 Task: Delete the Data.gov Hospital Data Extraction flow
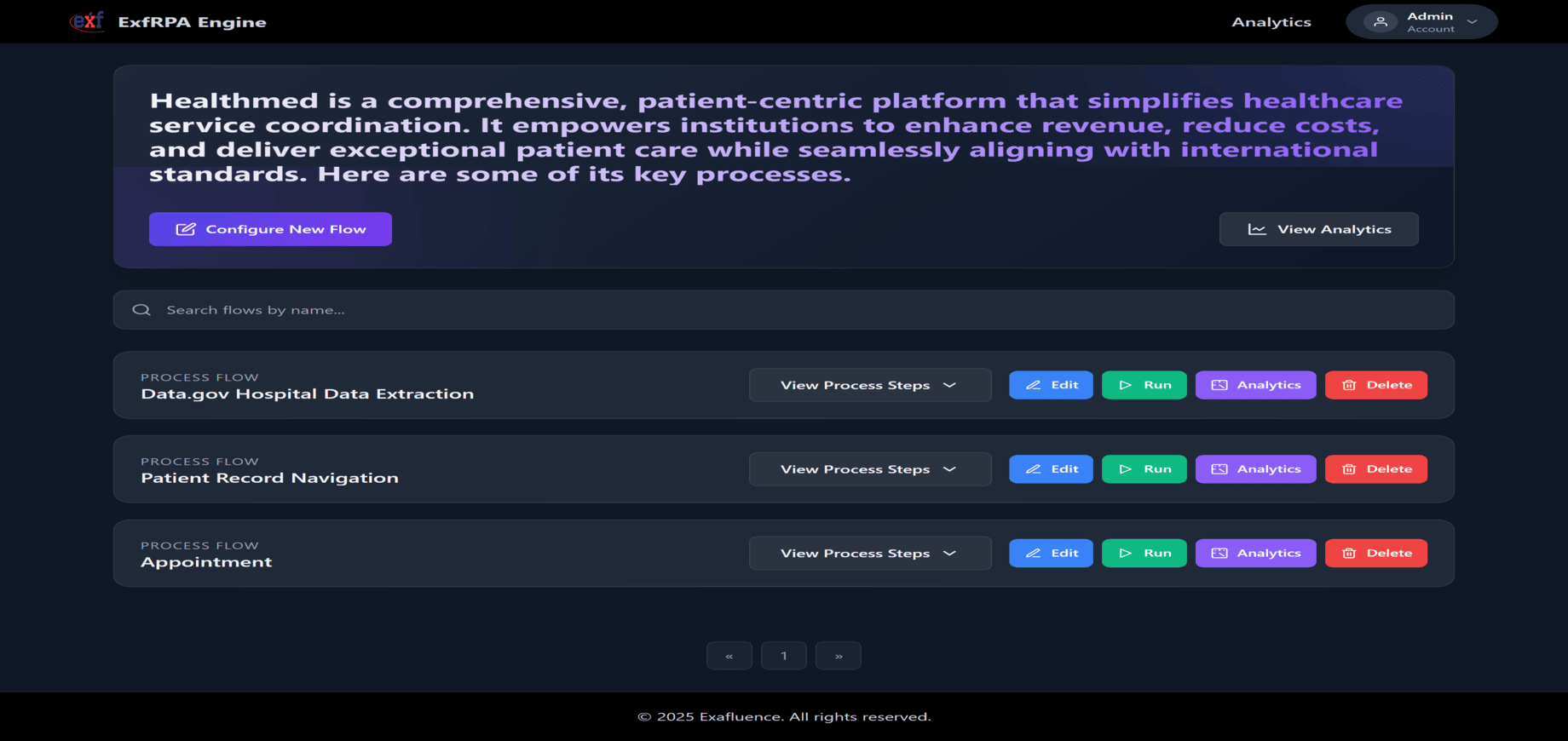[1375, 385]
